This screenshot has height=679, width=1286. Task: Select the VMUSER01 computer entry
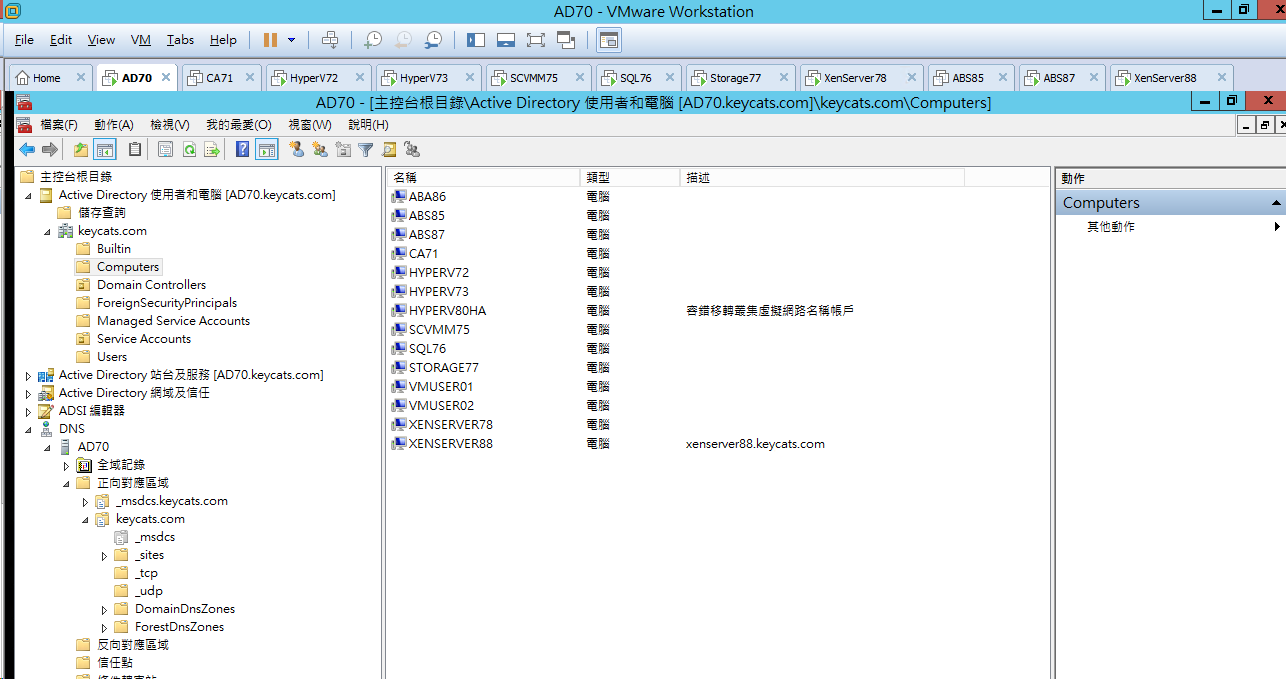pyautogui.click(x=441, y=387)
